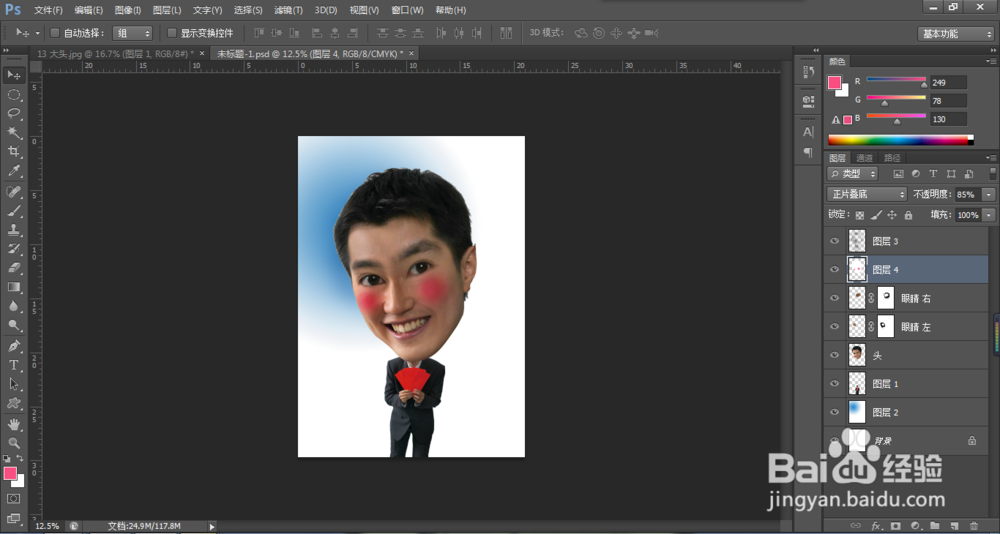Screen dimensions: 1000x534
Task: Open the 滤镜(T) menu
Action: tap(288, 10)
